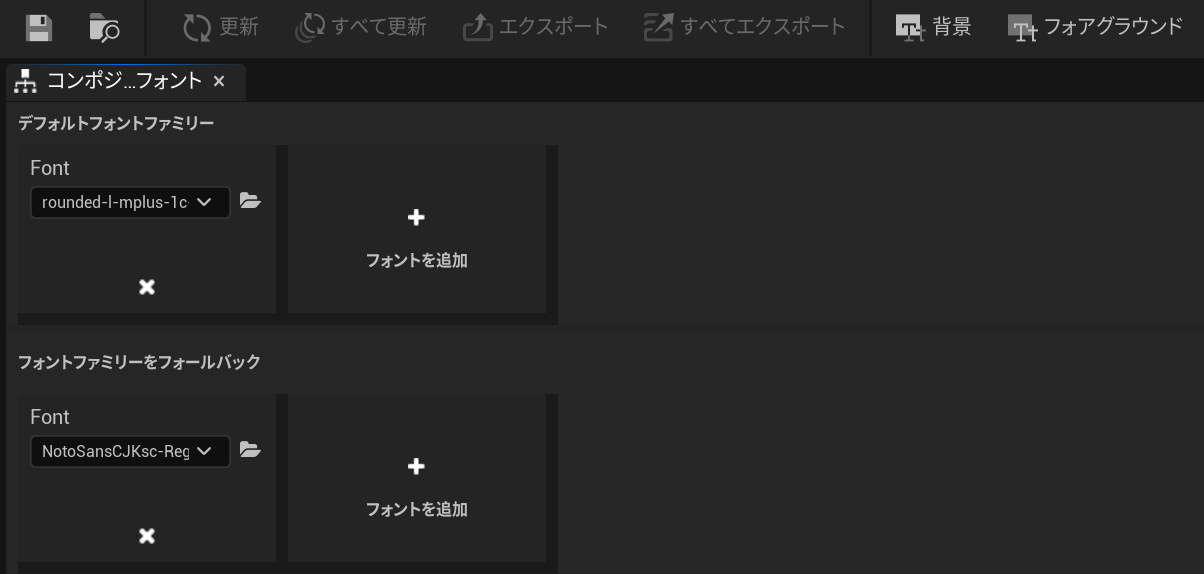Toggle the フォアグラウンド foreground preview
This screenshot has width=1204, height=574.
(1095, 28)
